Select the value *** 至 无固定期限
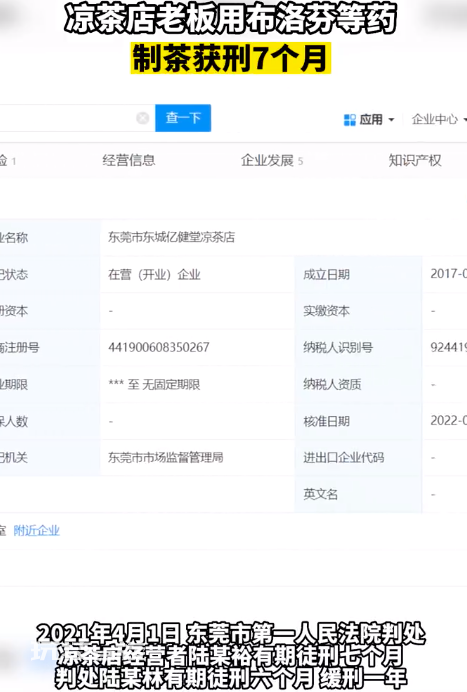This screenshot has height=692, width=467. (154, 384)
